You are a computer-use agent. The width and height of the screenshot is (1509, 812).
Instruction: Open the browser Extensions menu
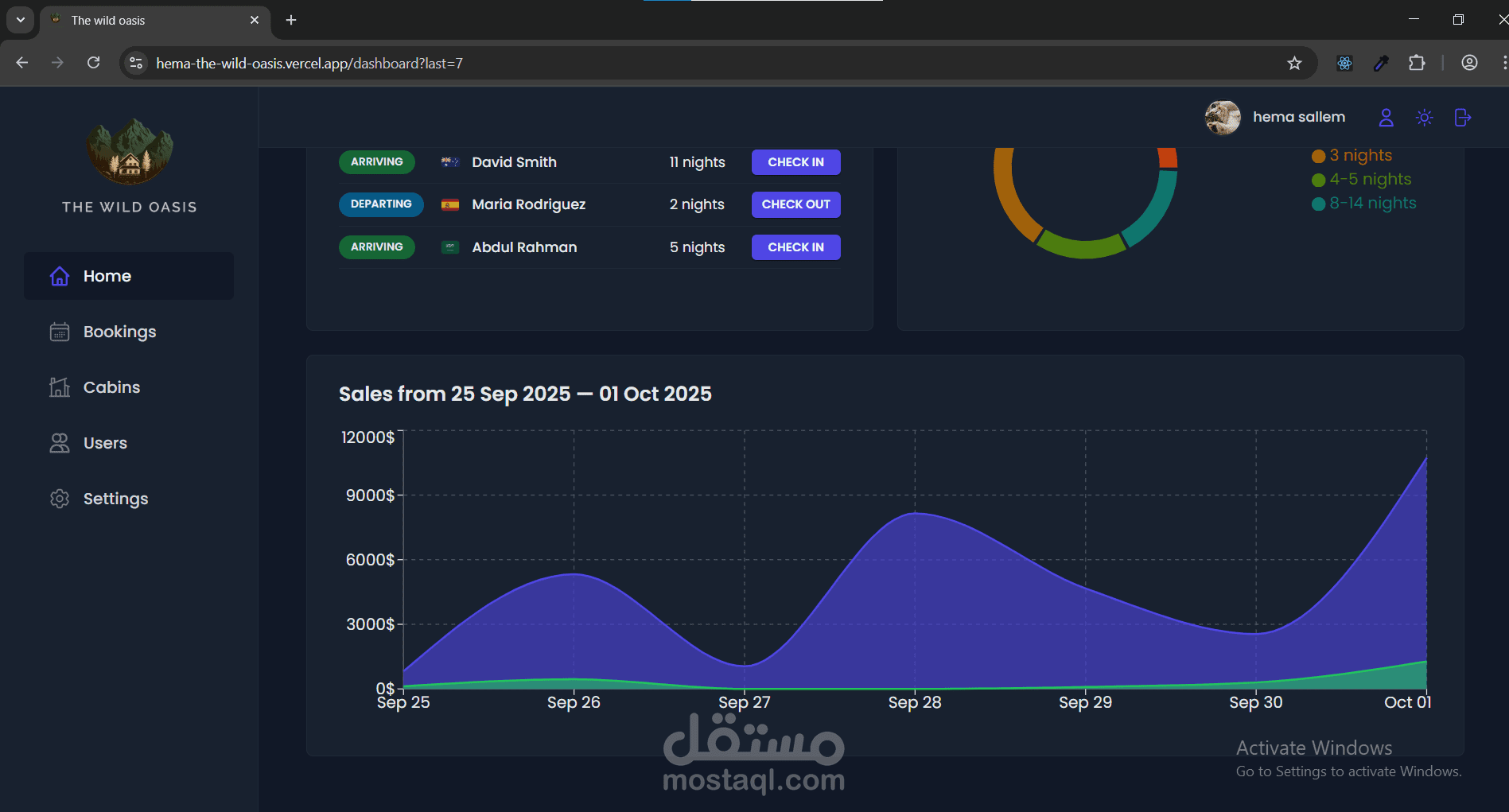(x=1417, y=63)
